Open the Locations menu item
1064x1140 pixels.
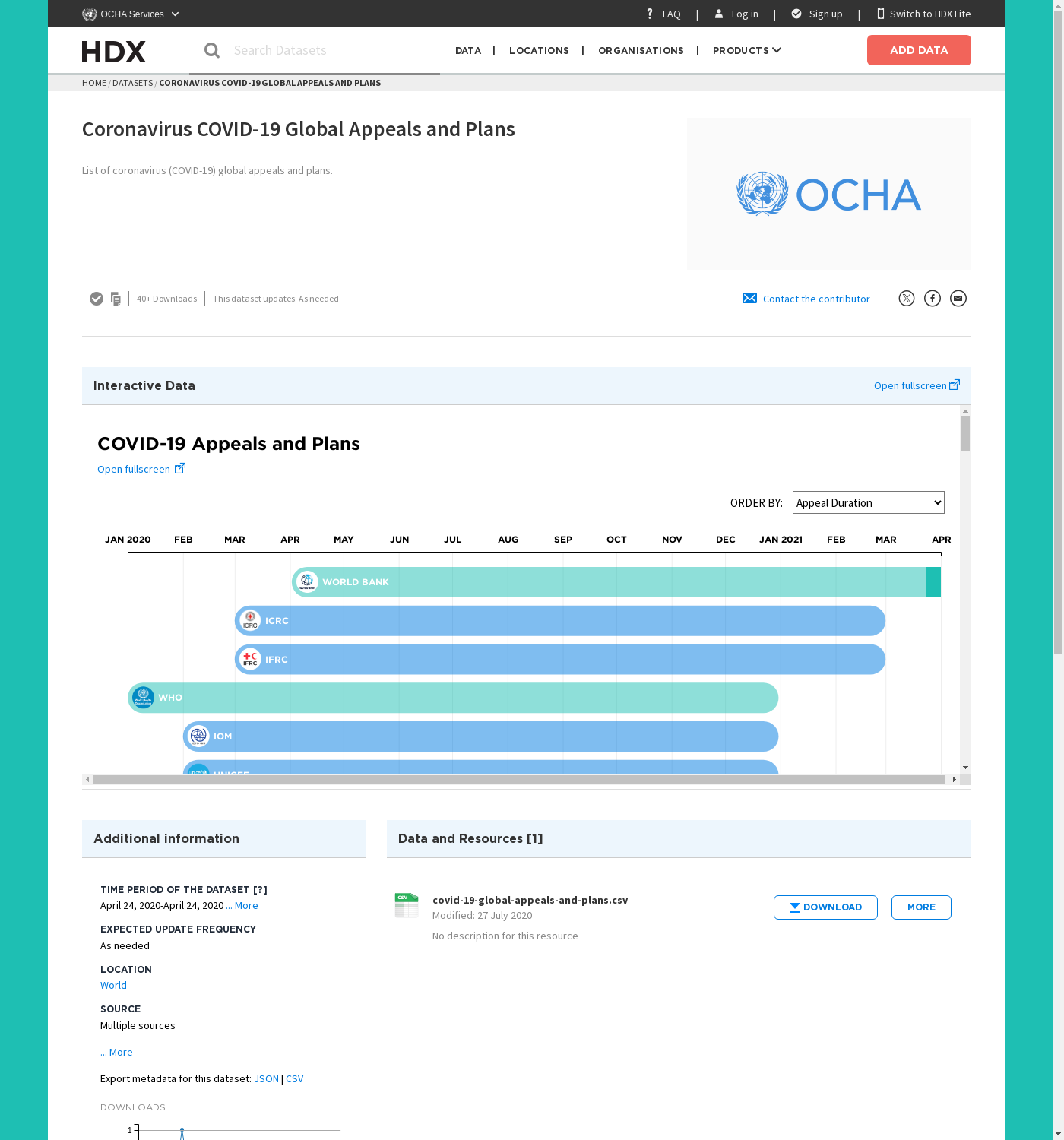tap(539, 50)
